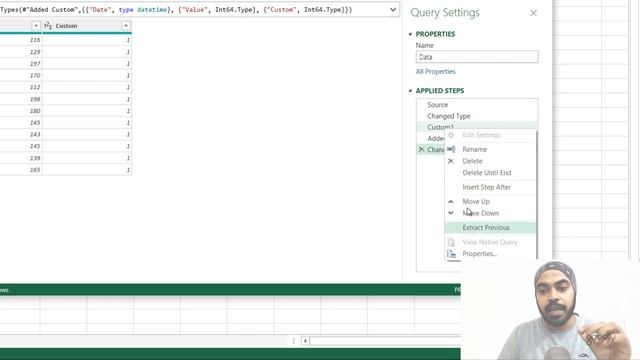
Task: Click the formula bar text
Action: tap(176, 9)
